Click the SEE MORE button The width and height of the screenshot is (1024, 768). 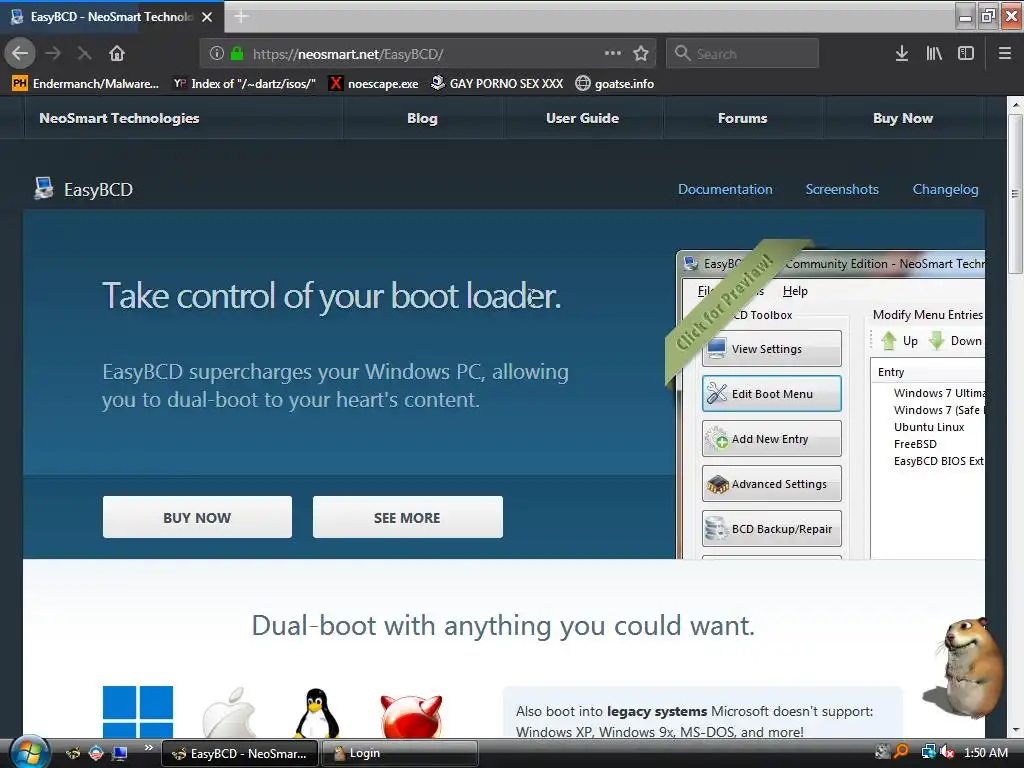[x=408, y=517]
